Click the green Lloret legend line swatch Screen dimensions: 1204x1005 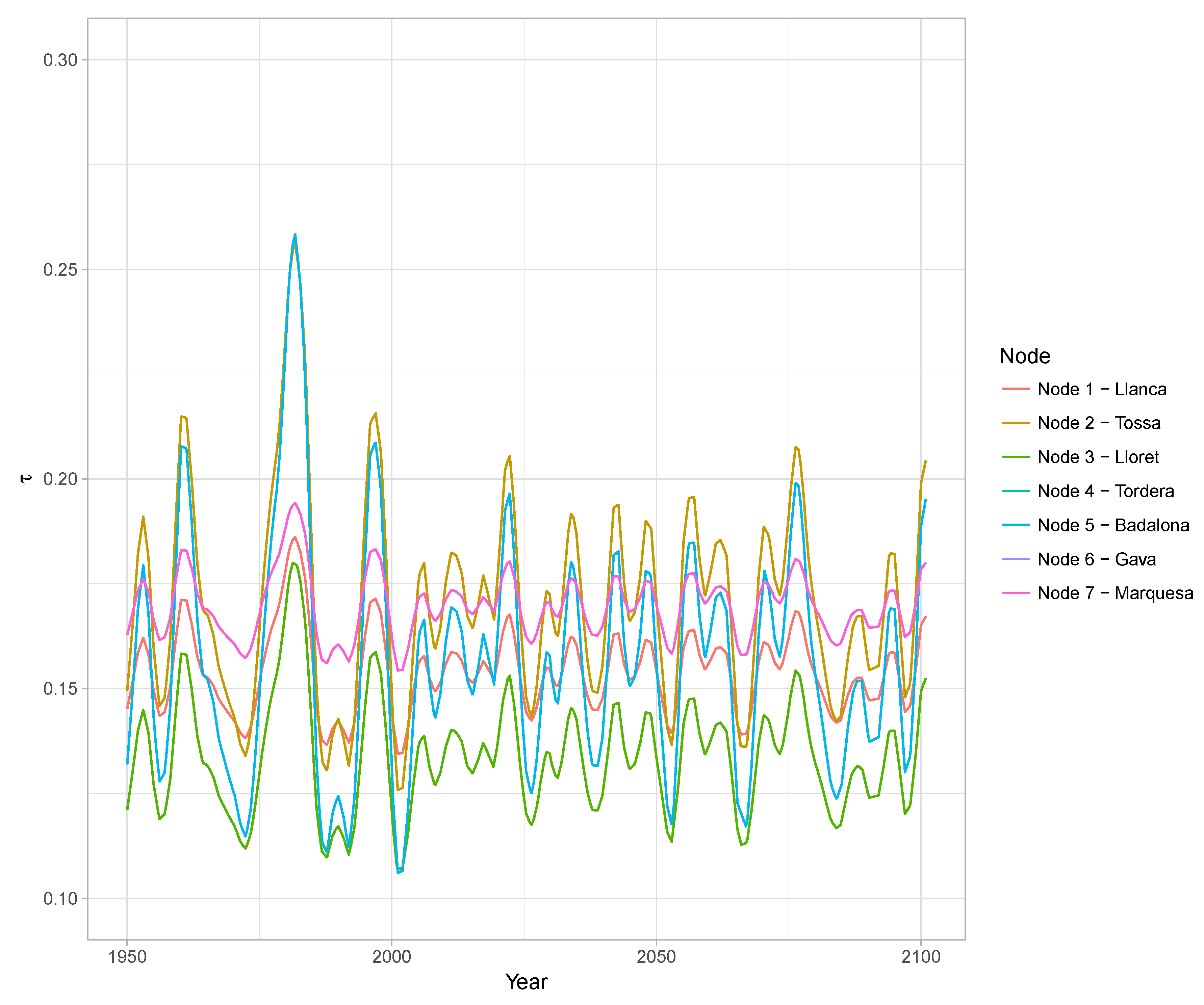pyautogui.click(x=1016, y=457)
